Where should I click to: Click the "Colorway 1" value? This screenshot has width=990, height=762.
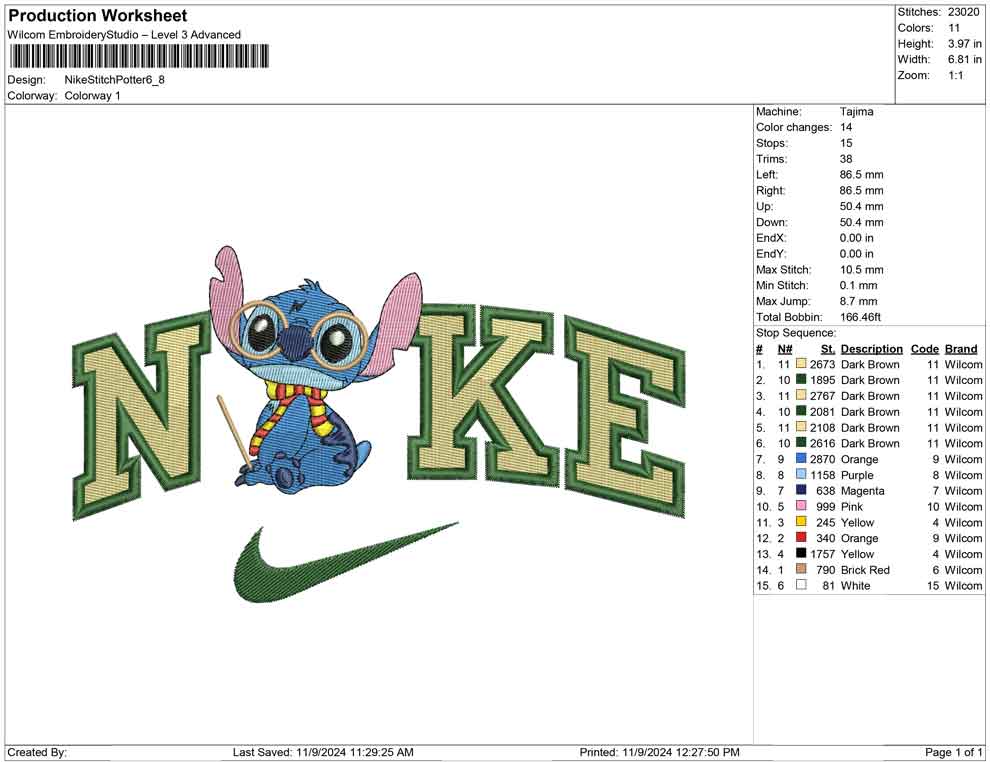click(92, 95)
